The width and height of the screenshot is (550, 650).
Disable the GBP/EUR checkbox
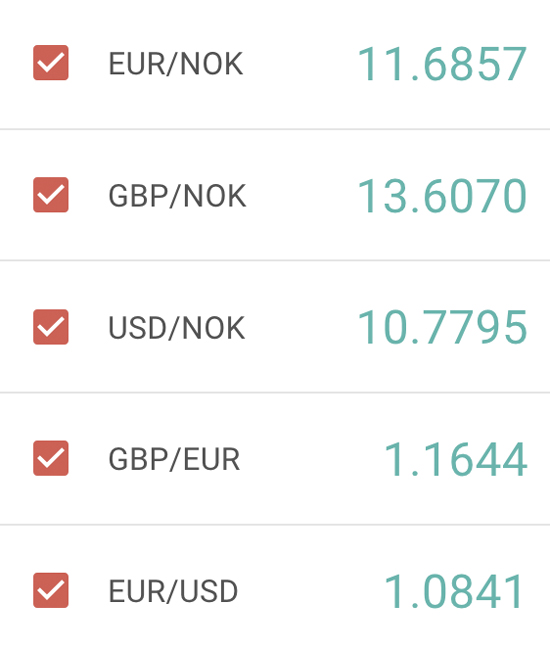51,458
